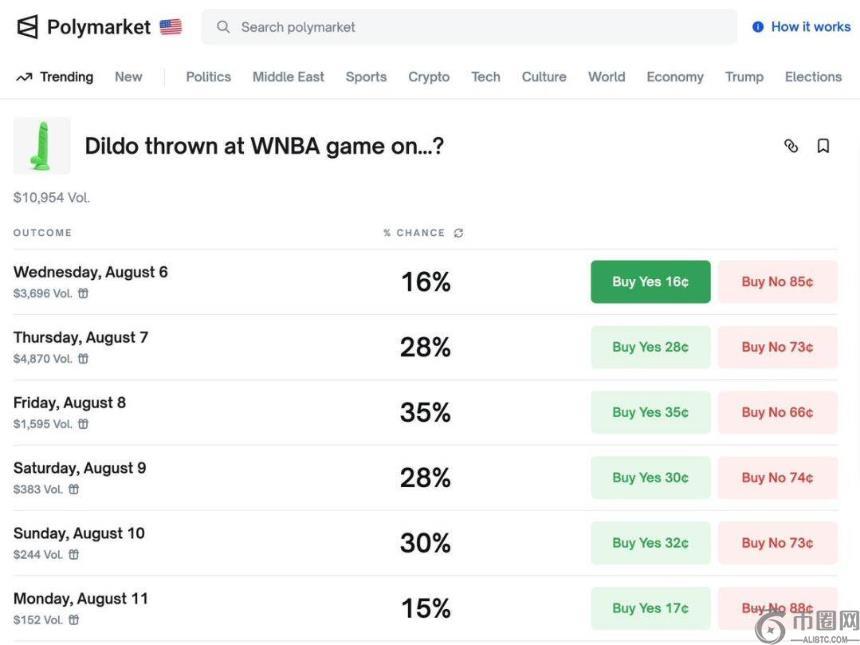This screenshot has width=860, height=645.
Task: Click gift icon under Wednesday, August 6
Action: (x=83, y=294)
